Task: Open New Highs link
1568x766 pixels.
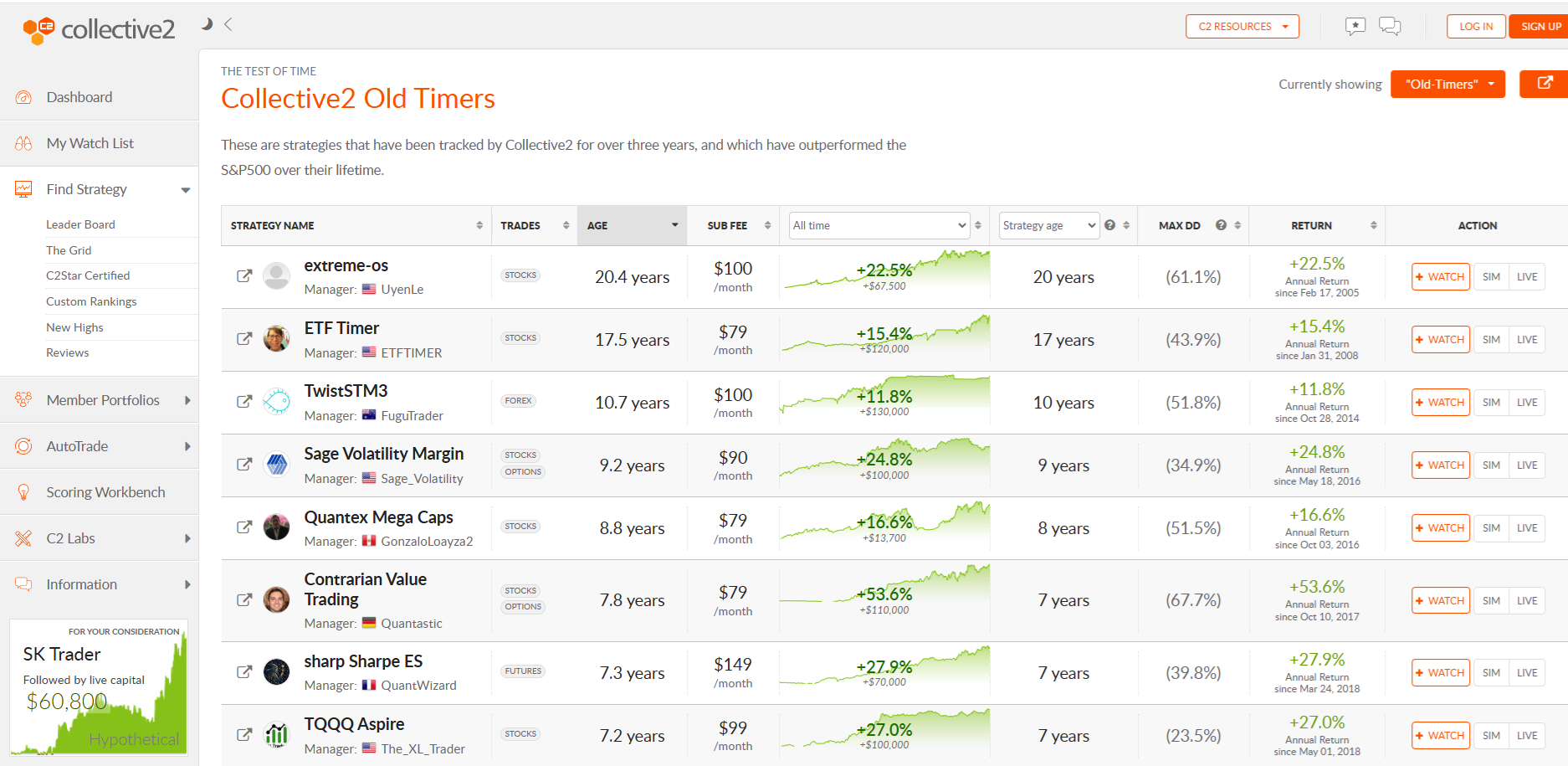Action: (x=74, y=327)
